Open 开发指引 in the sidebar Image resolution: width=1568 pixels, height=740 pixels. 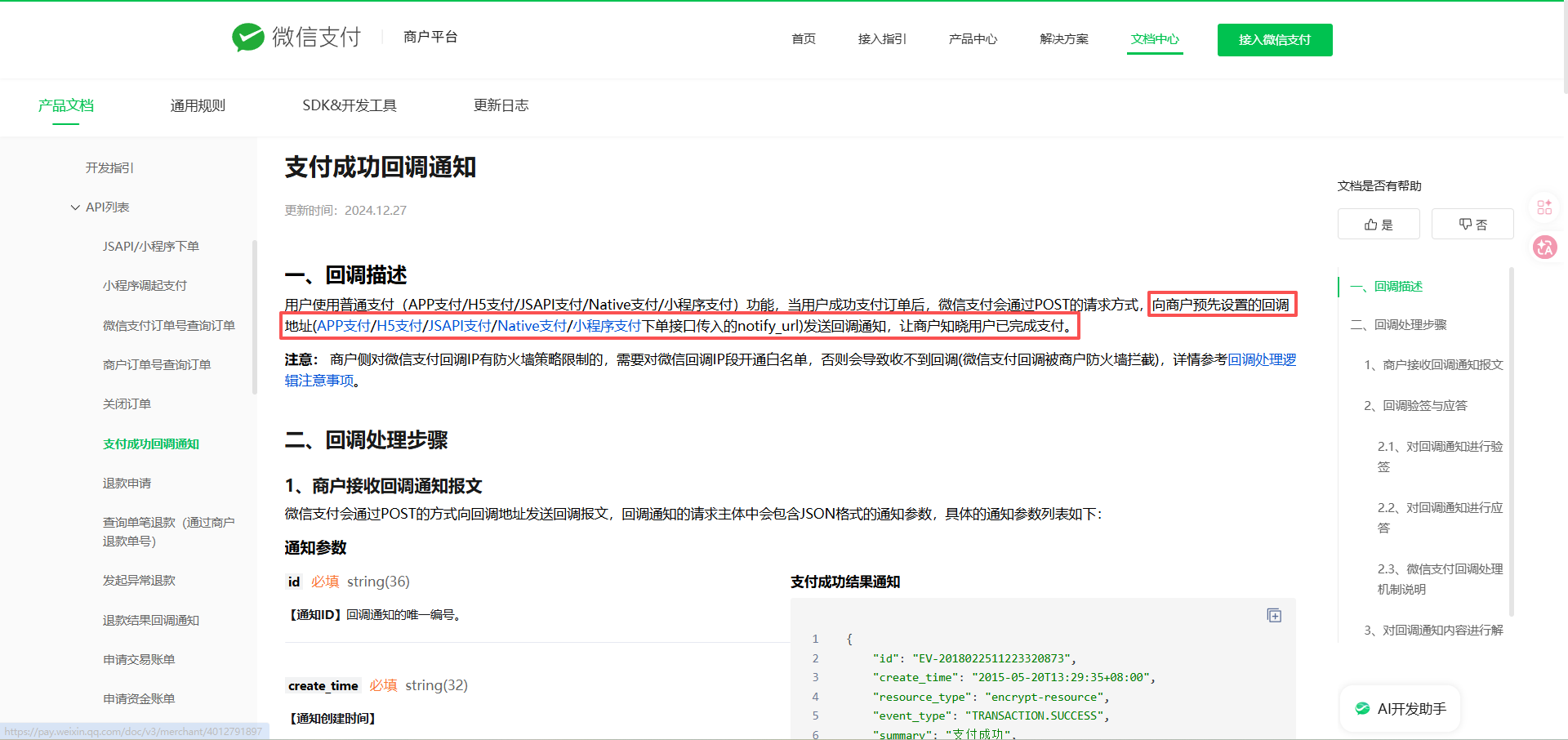click(x=109, y=167)
